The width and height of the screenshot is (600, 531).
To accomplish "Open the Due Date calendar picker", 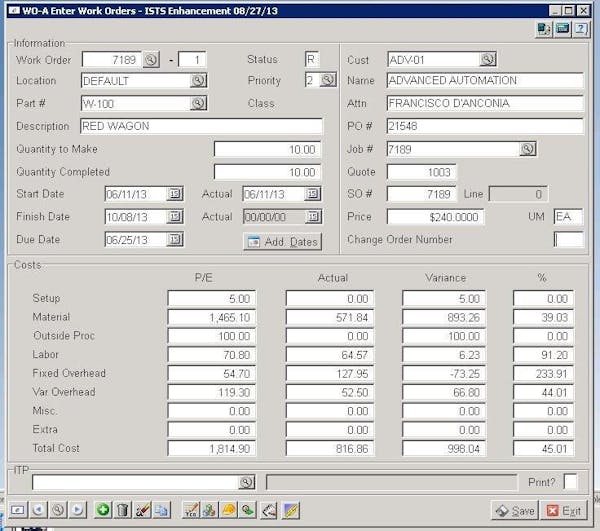I will tap(175, 240).
